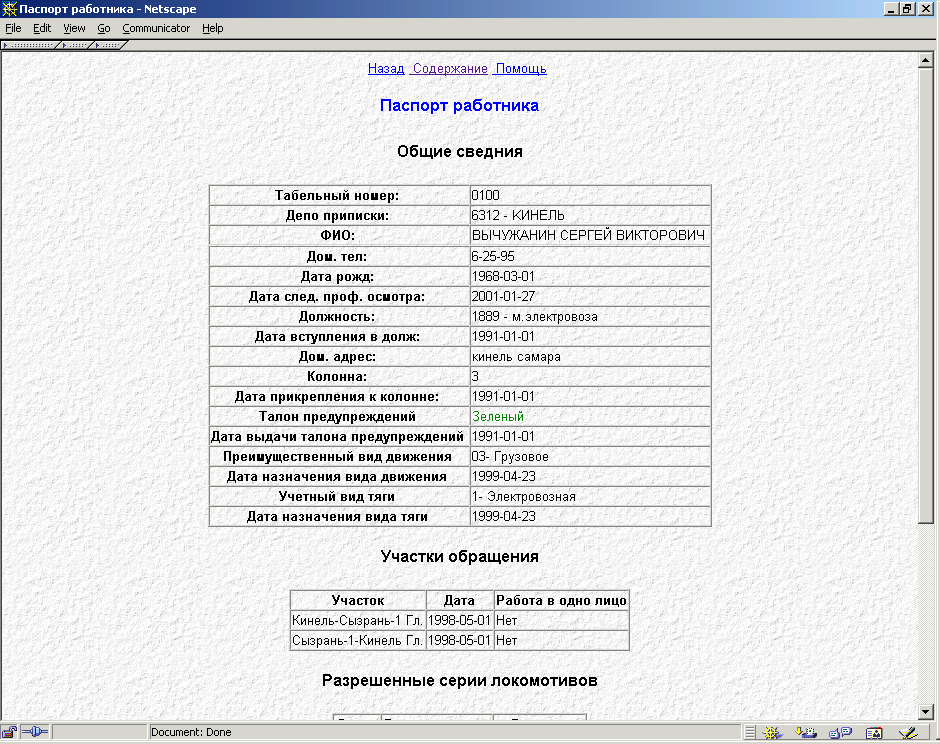Click address value кинель самара
Screen dimensions: 940x744
tap(516, 357)
